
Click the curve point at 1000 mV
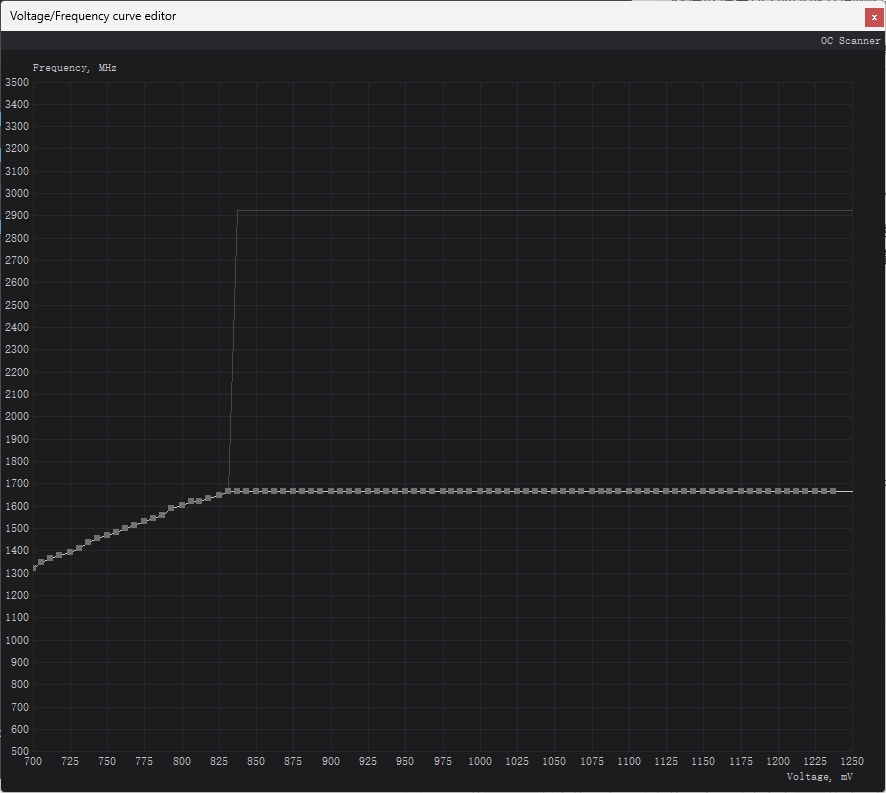tap(480, 491)
